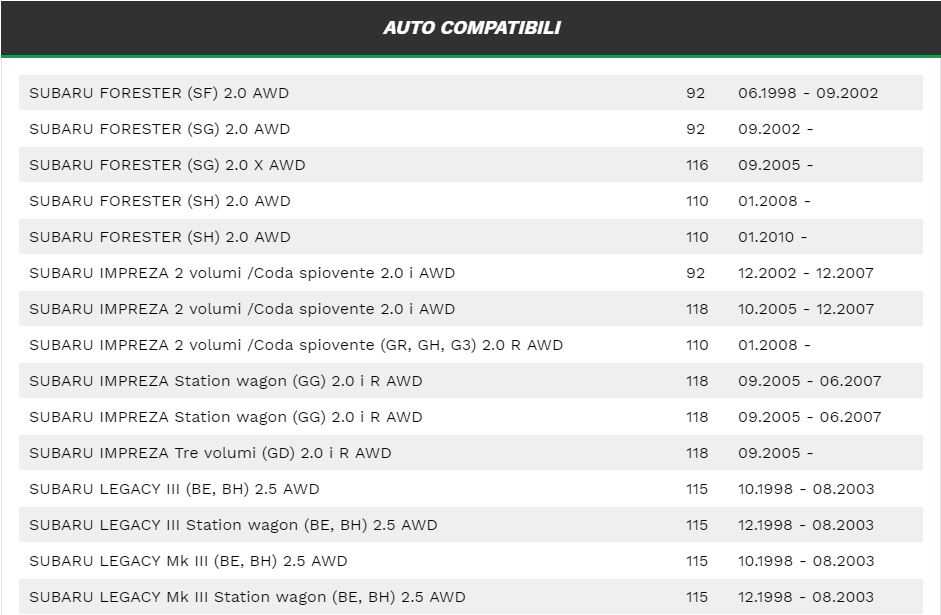
Task: Click the FORESTER (SH) row dated 01.2008
Action: coord(470,201)
